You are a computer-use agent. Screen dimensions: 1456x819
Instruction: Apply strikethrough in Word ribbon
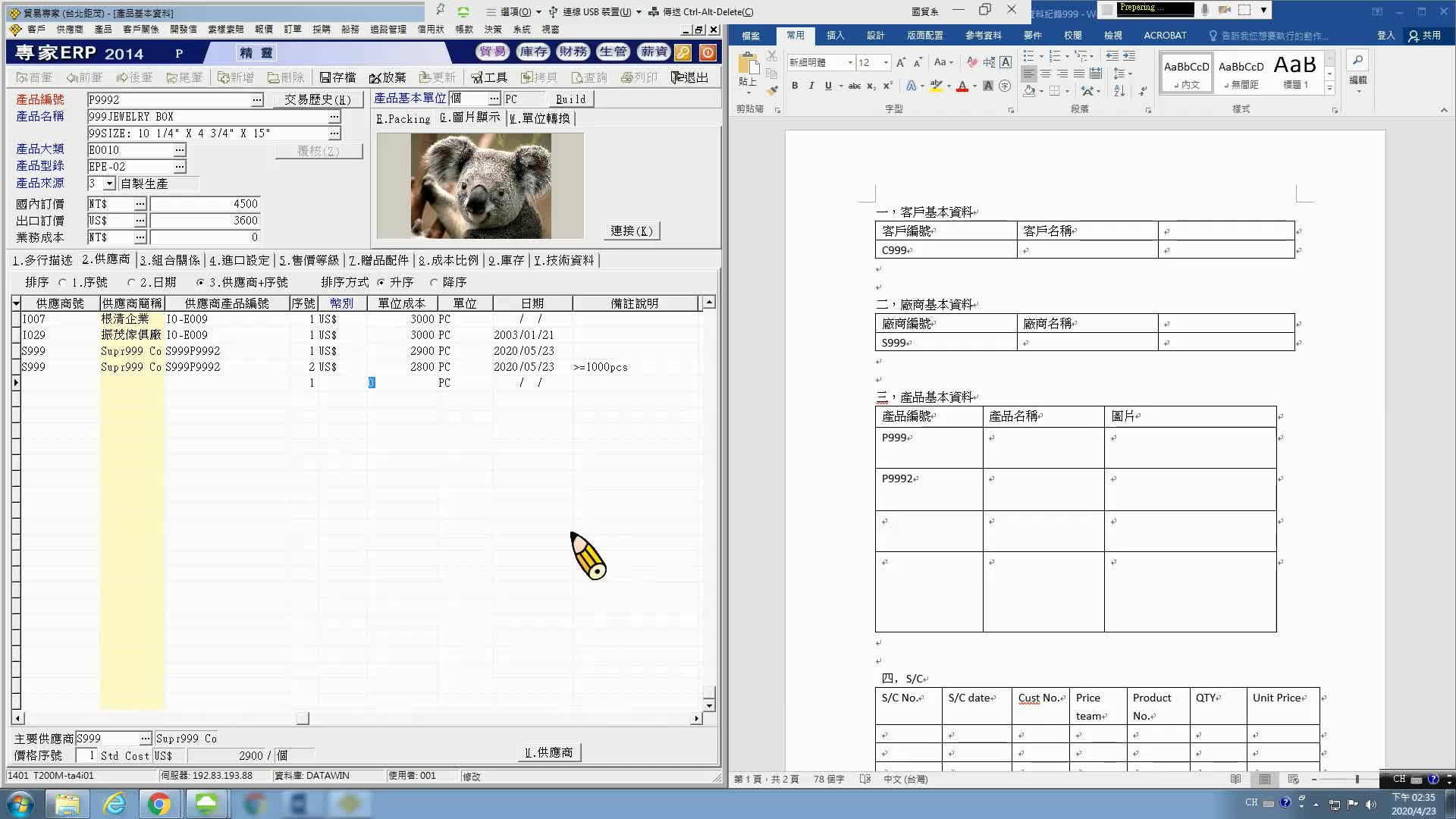855,86
